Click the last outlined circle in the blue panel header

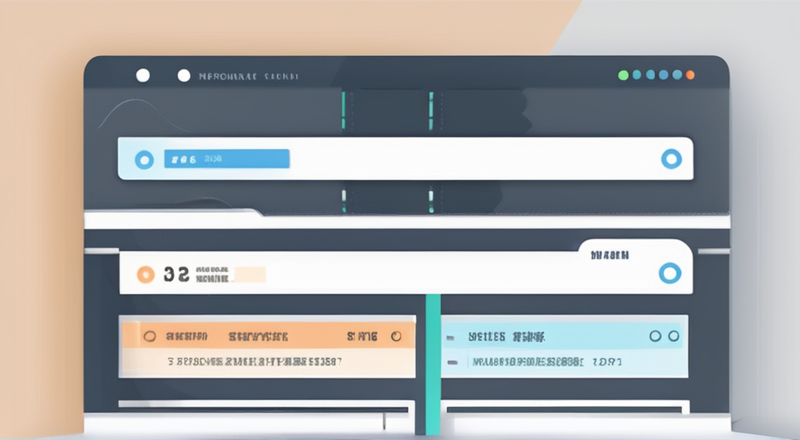(x=673, y=336)
